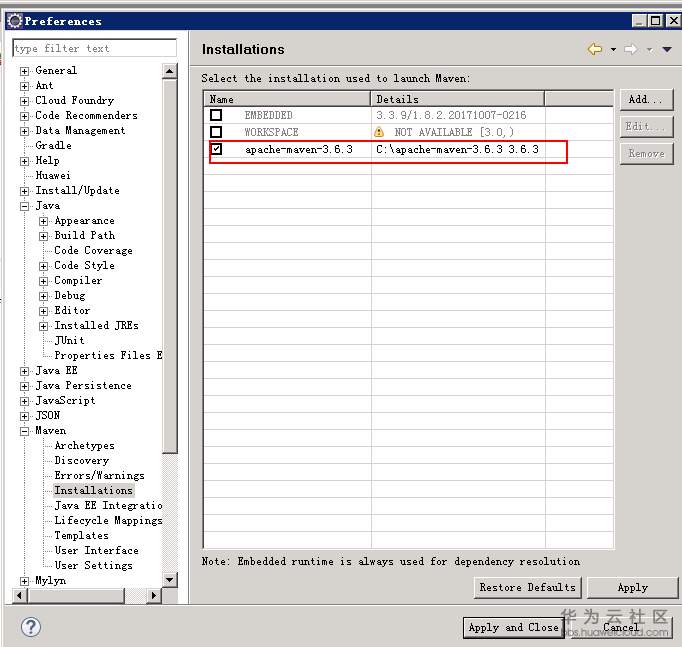The height and width of the screenshot is (647, 682).
Task: Click the Cancel button
Action: click(x=621, y=627)
